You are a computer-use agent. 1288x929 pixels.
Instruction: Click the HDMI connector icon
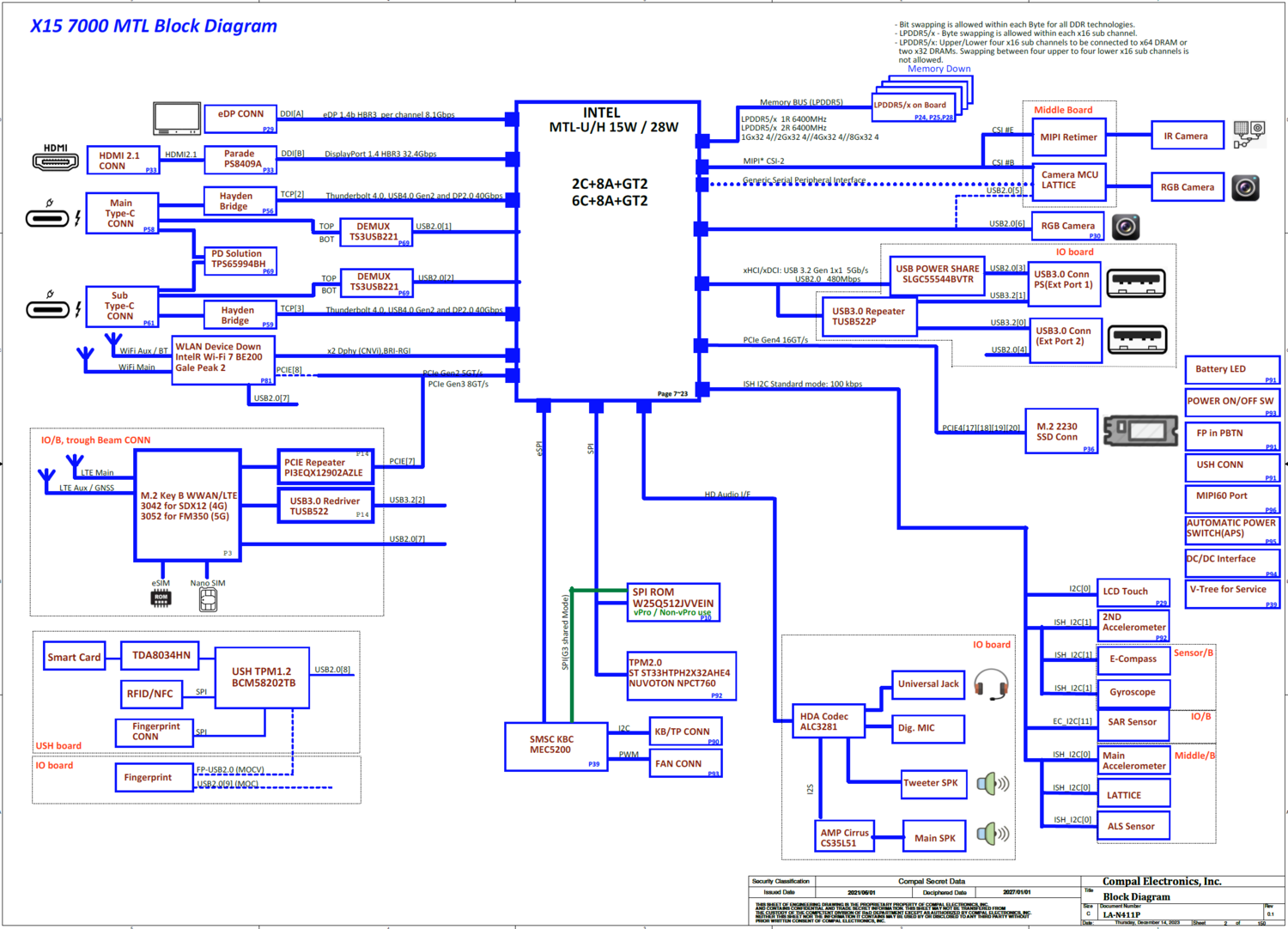point(55,161)
